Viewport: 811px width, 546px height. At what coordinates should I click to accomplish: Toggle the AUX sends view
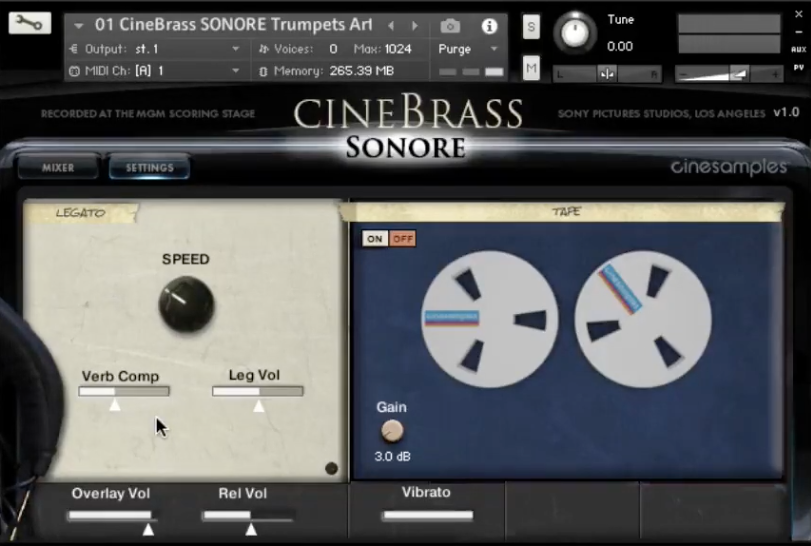tap(799, 50)
